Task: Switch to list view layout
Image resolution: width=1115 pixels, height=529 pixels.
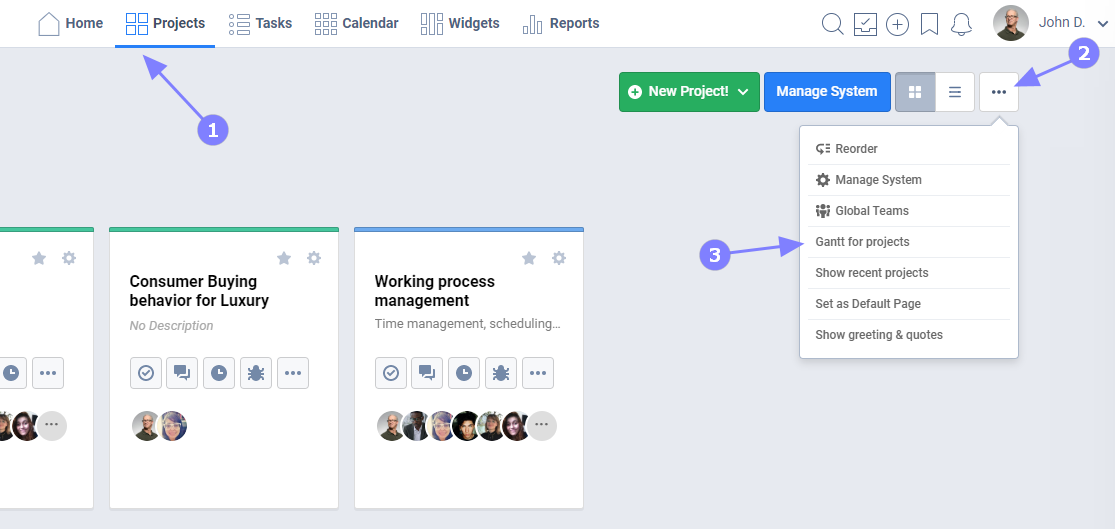Action: (955, 92)
